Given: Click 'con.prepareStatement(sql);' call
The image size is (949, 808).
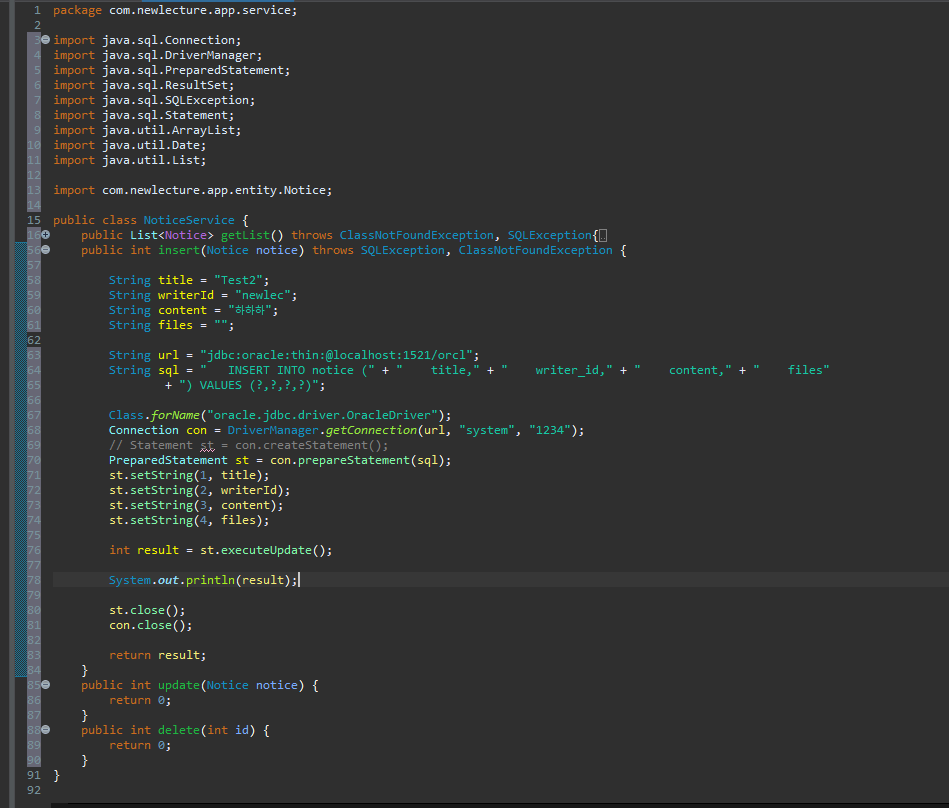Looking at the screenshot, I should pos(360,460).
